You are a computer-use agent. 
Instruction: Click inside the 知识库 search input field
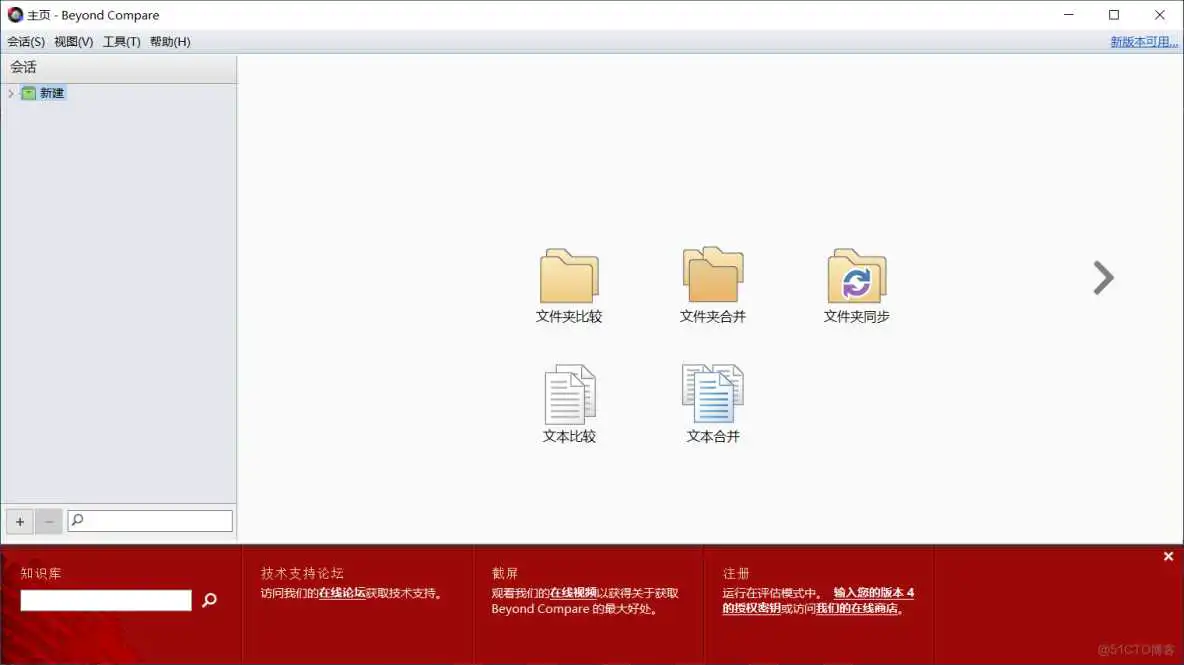point(105,600)
